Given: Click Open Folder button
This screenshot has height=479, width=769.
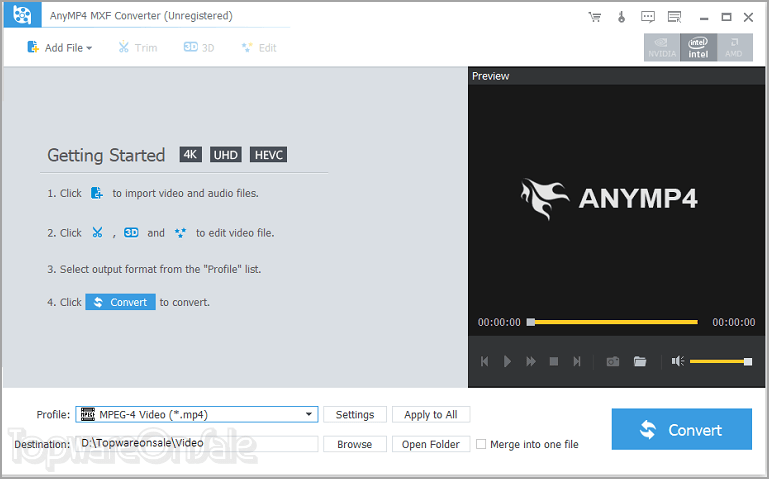Looking at the screenshot, I should coord(431,444).
